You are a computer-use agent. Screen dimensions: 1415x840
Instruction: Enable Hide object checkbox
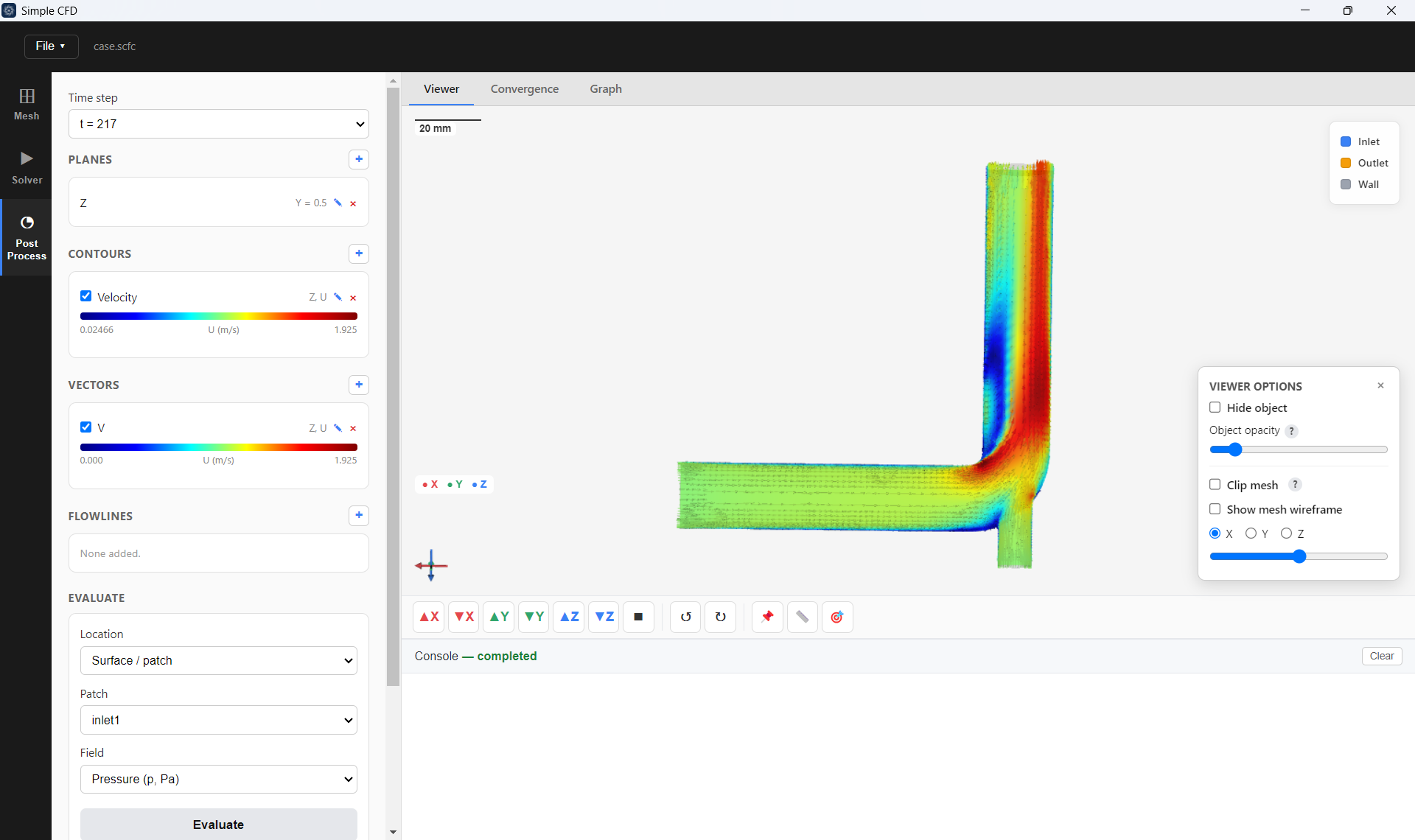pyautogui.click(x=1215, y=407)
